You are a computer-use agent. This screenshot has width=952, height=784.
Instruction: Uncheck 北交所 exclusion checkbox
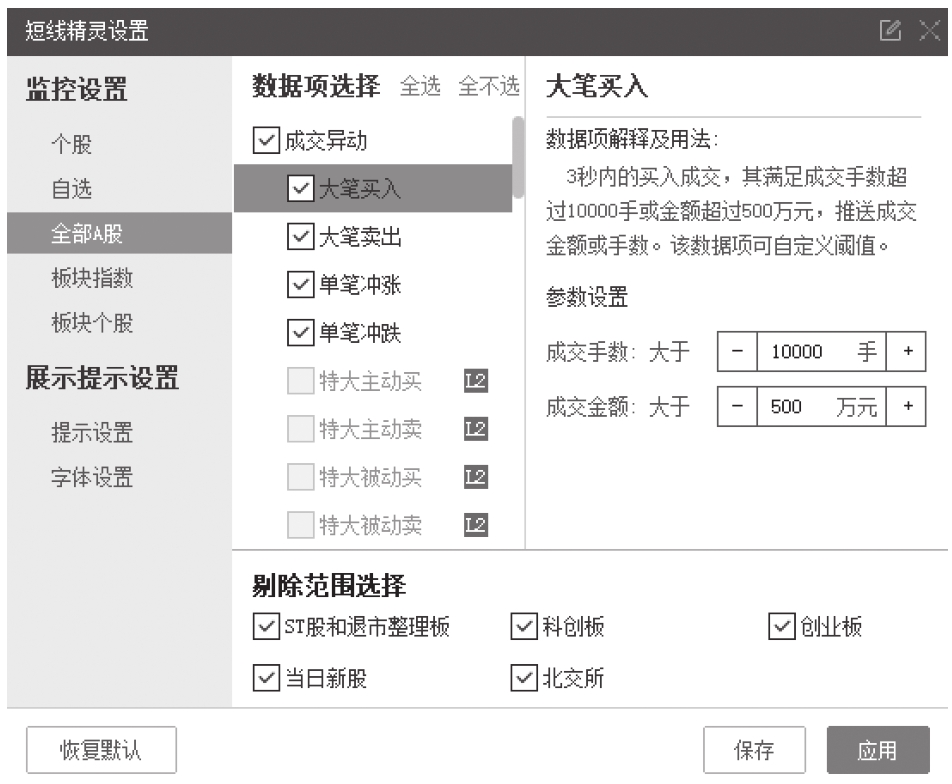click(x=524, y=678)
